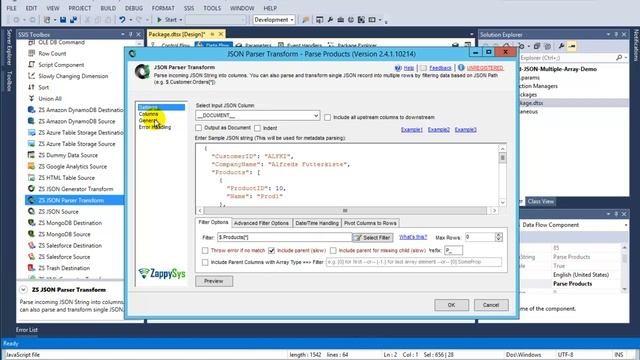Image resolution: width=640 pixels, height=360 pixels.
Task: Click the search magnifier in Solution Explorer
Action: click(x=619, y=58)
